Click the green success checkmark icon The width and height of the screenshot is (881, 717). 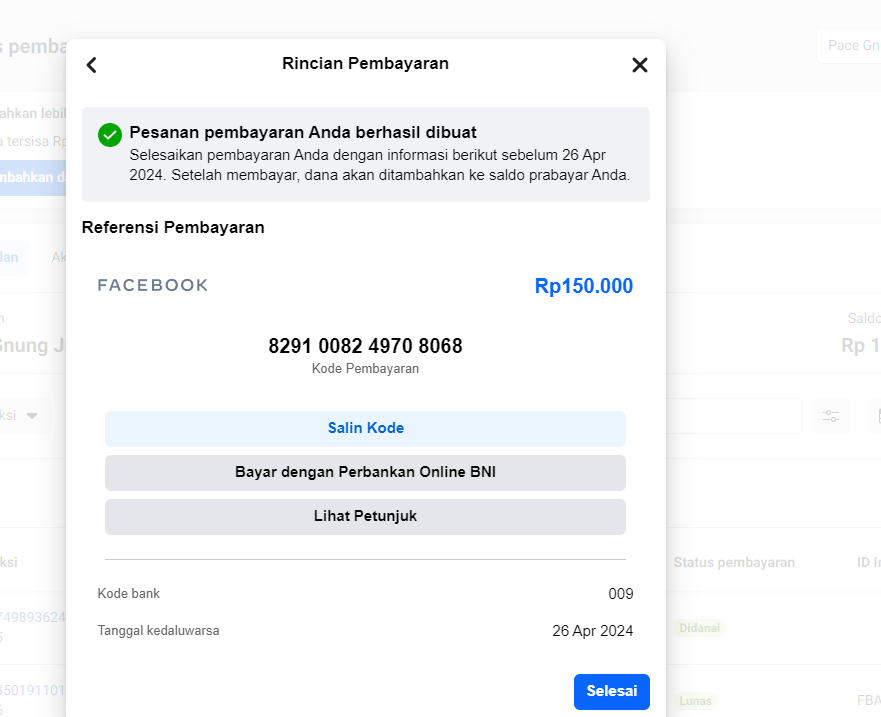pyautogui.click(x=110, y=135)
